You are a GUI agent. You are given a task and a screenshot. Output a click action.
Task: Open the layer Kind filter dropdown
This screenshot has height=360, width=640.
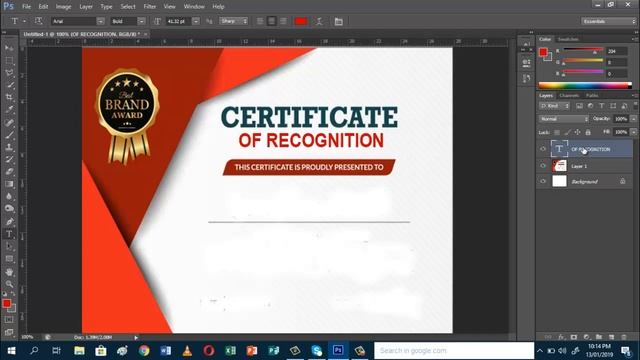click(x=554, y=106)
